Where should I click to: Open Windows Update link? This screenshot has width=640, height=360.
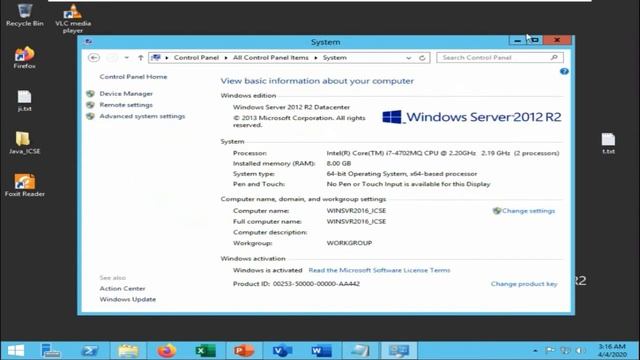click(x=128, y=299)
